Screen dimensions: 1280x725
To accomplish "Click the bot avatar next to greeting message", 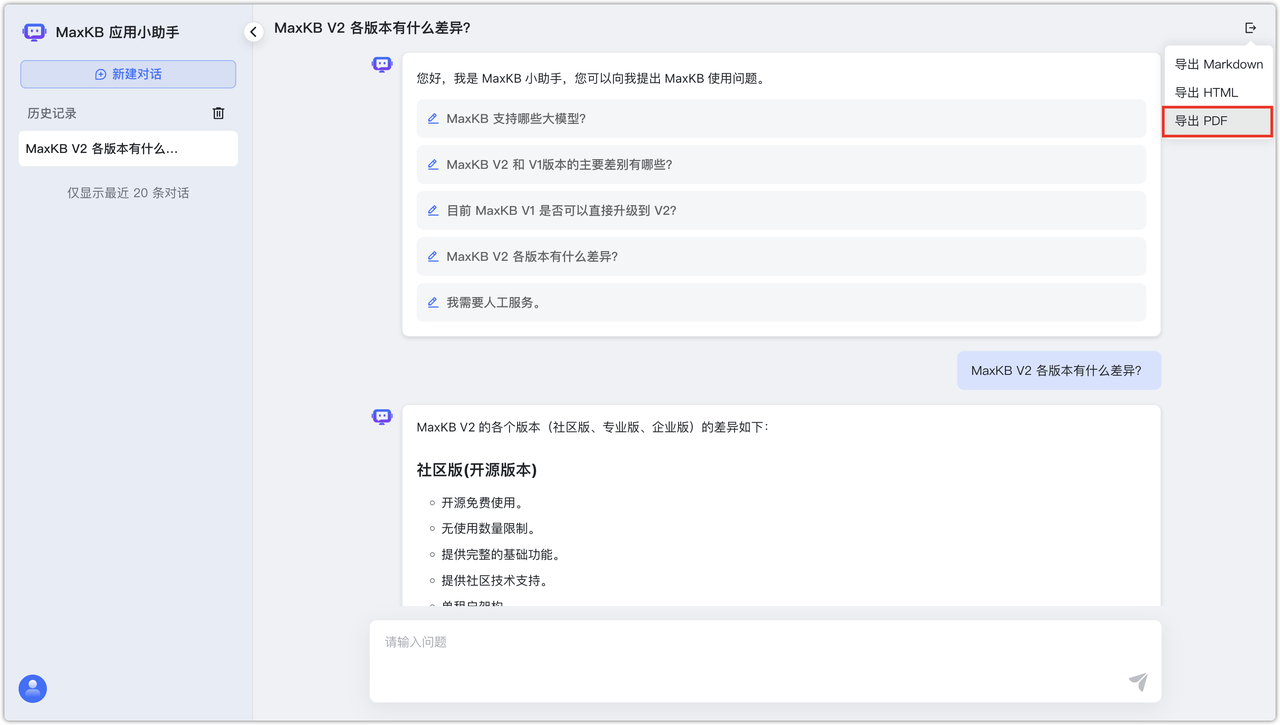I will pyautogui.click(x=382, y=64).
